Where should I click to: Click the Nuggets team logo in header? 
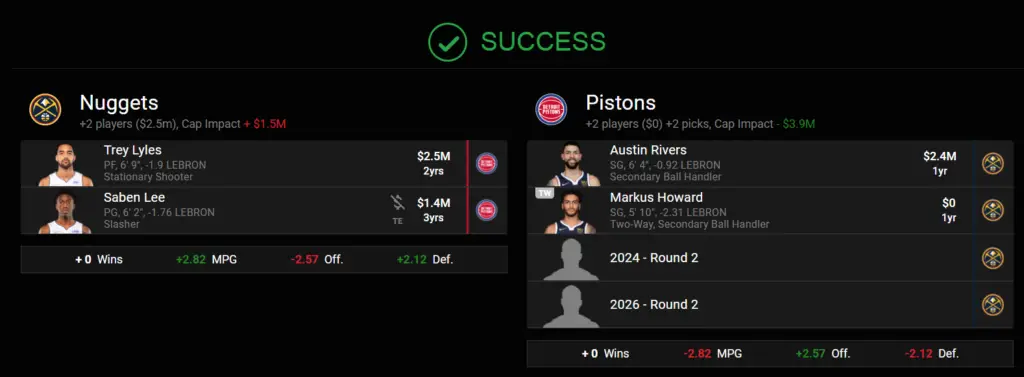pyautogui.click(x=45, y=109)
